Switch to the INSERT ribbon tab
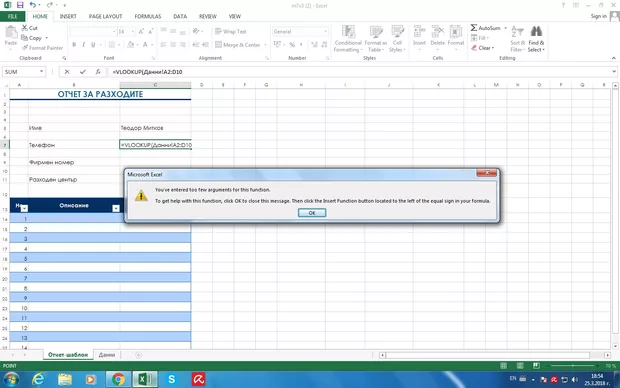 (68, 16)
